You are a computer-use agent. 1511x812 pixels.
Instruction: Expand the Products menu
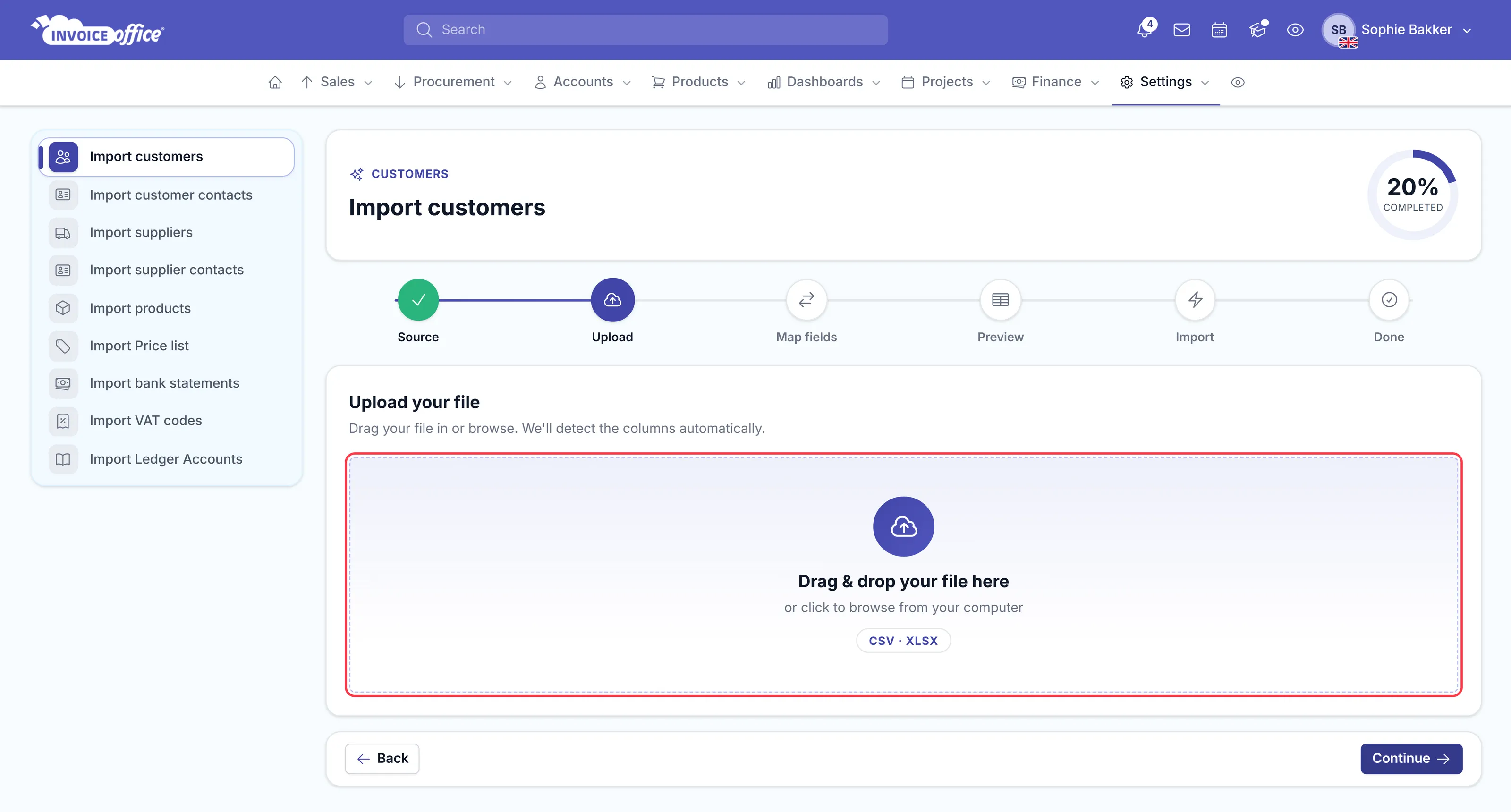(x=699, y=82)
